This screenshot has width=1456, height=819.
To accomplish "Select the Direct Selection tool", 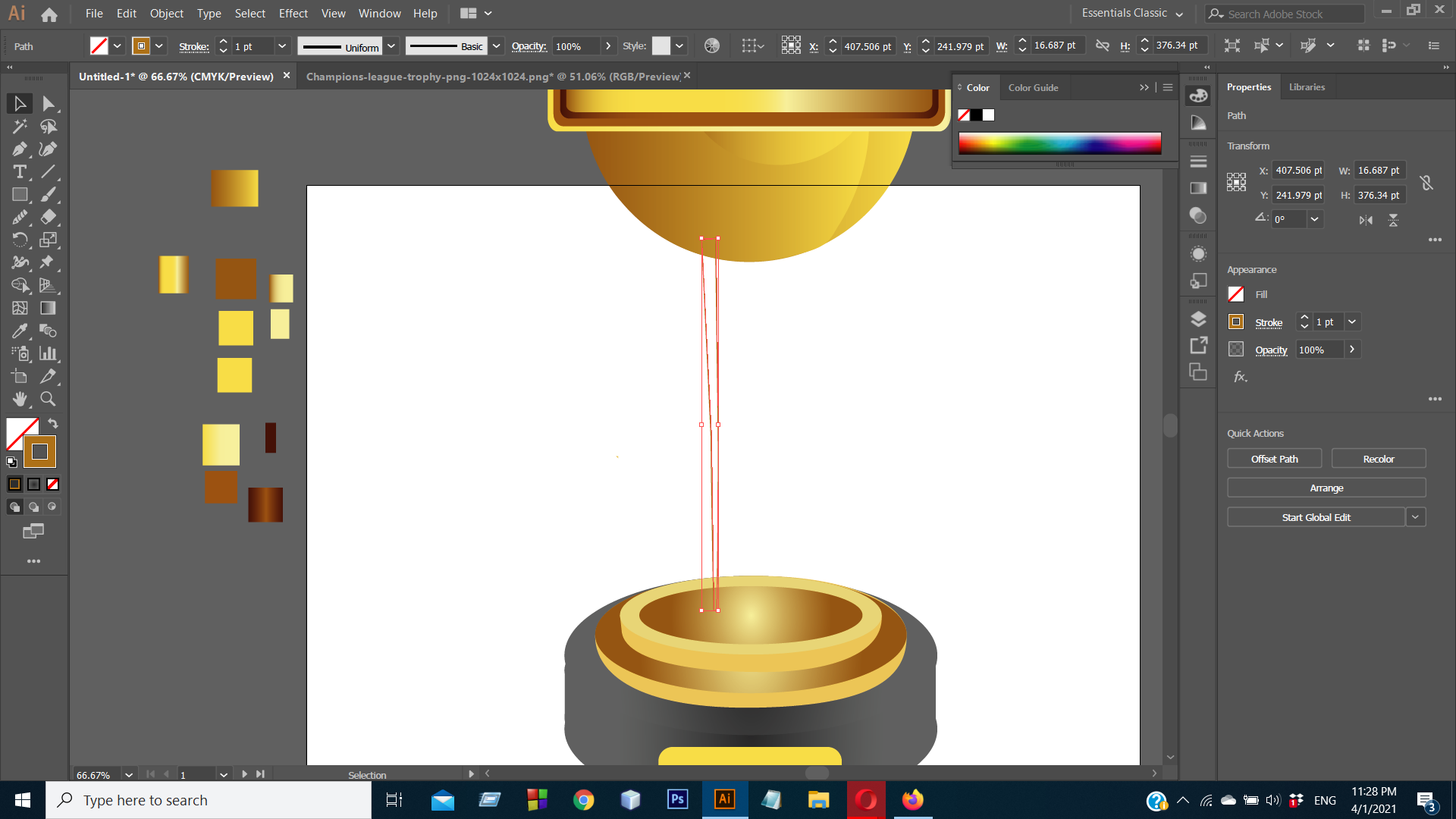I will click(x=49, y=104).
